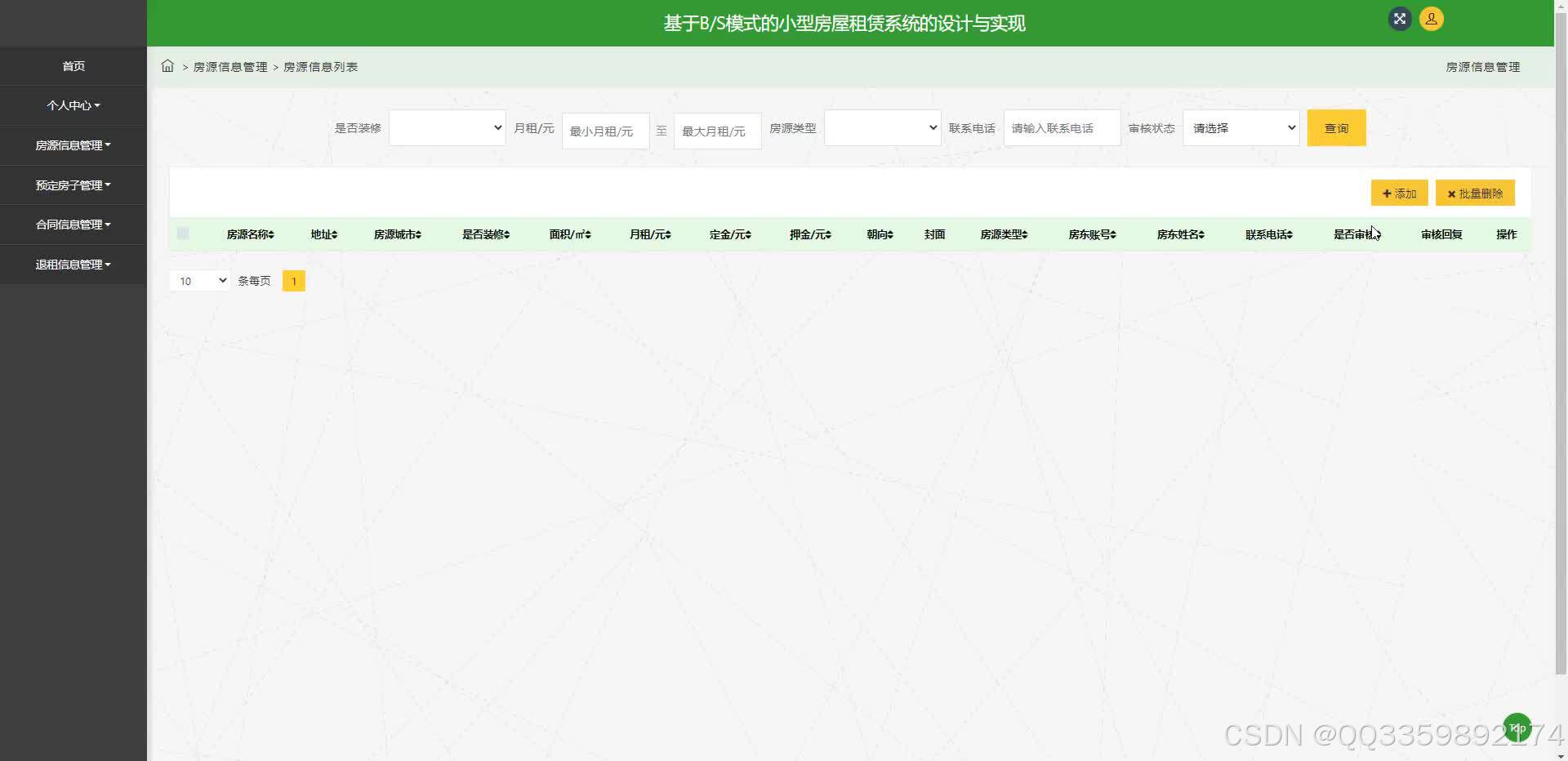The width and height of the screenshot is (1568, 761).
Task: Expand the 退租信息管理 sidebar menu
Action: (x=73, y=265)
